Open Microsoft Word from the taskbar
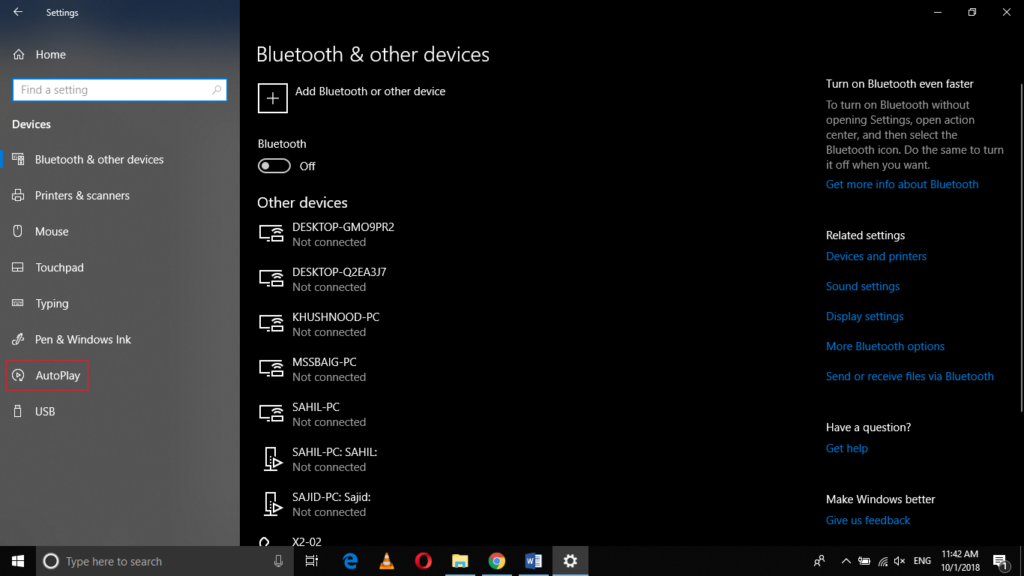The height and width of the screenshot is (576, 1024). (x=533, y=561)
